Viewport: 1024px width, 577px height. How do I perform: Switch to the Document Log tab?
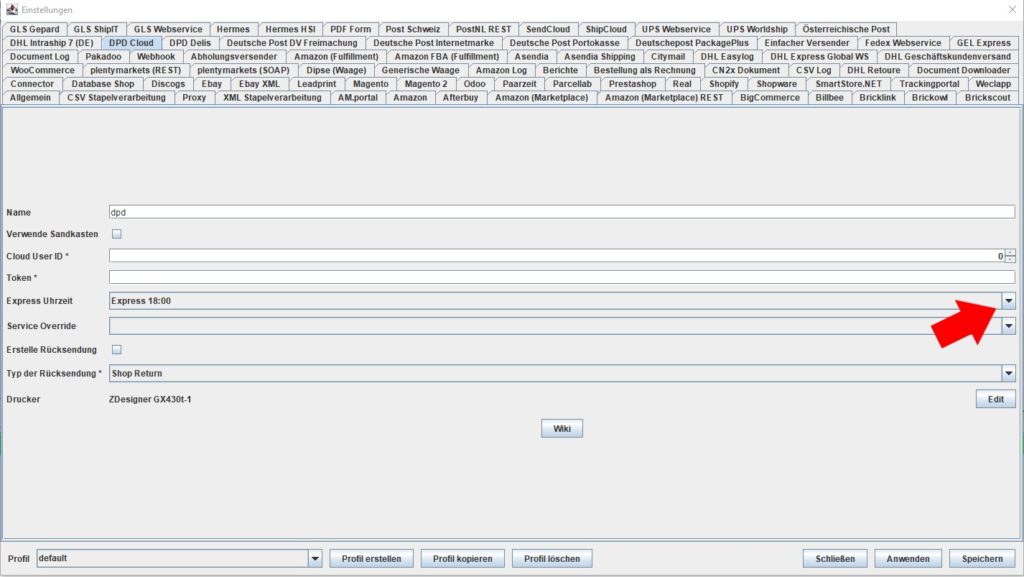39,57
